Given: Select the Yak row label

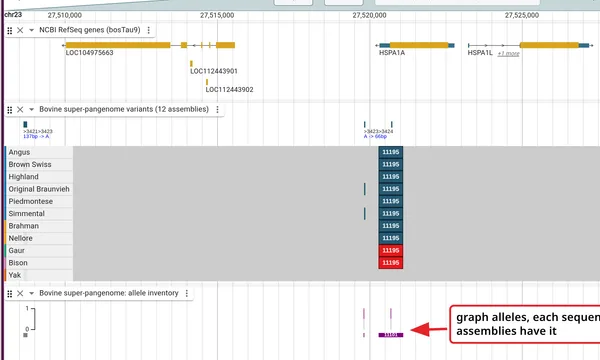Looking at the screenshot, I should click(x=15, y=275).
